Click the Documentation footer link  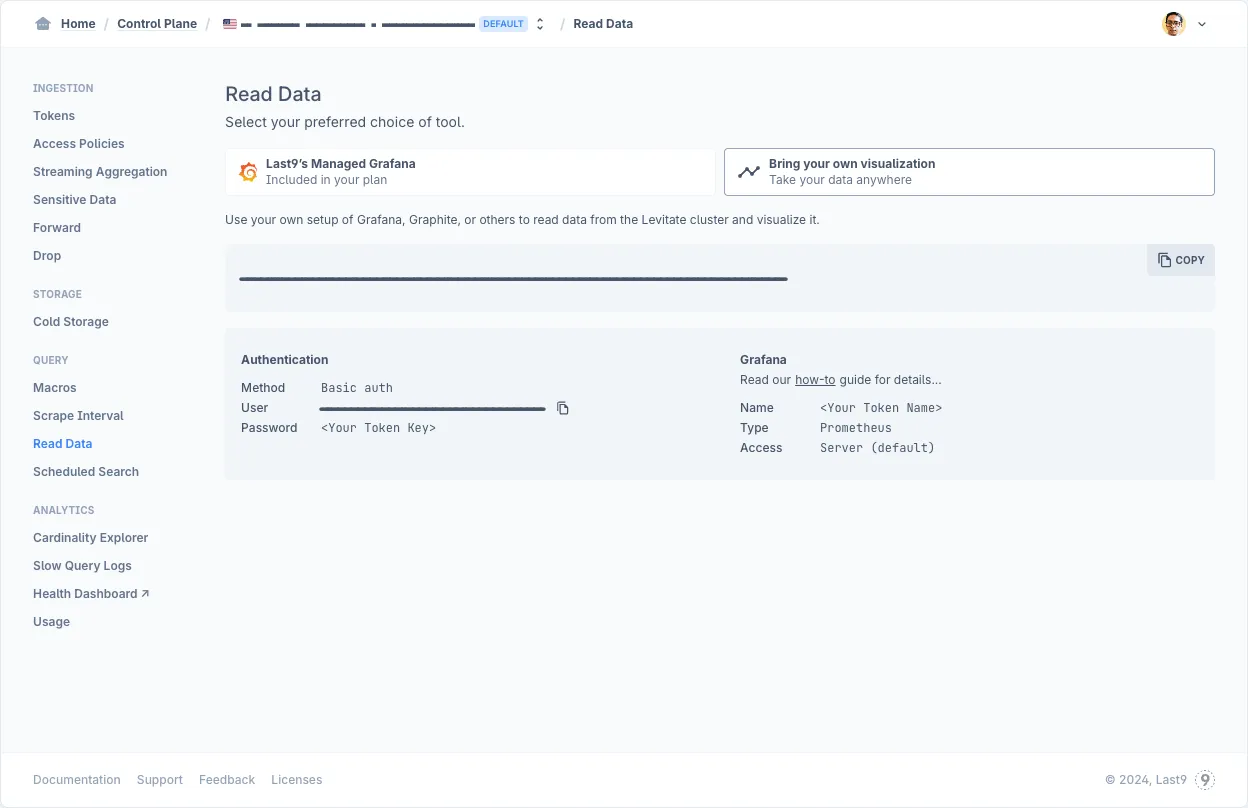click(77, 780)
